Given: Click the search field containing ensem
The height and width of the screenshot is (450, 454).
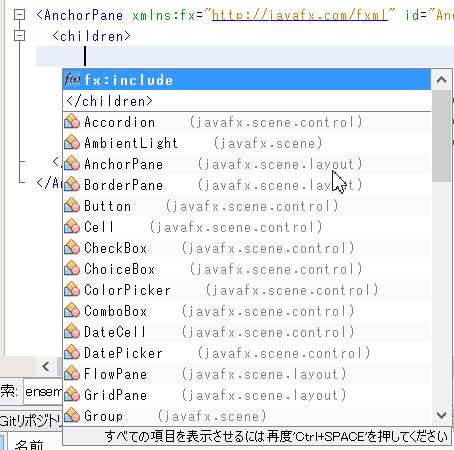Looking at the screenshot, I should (43, 392).
